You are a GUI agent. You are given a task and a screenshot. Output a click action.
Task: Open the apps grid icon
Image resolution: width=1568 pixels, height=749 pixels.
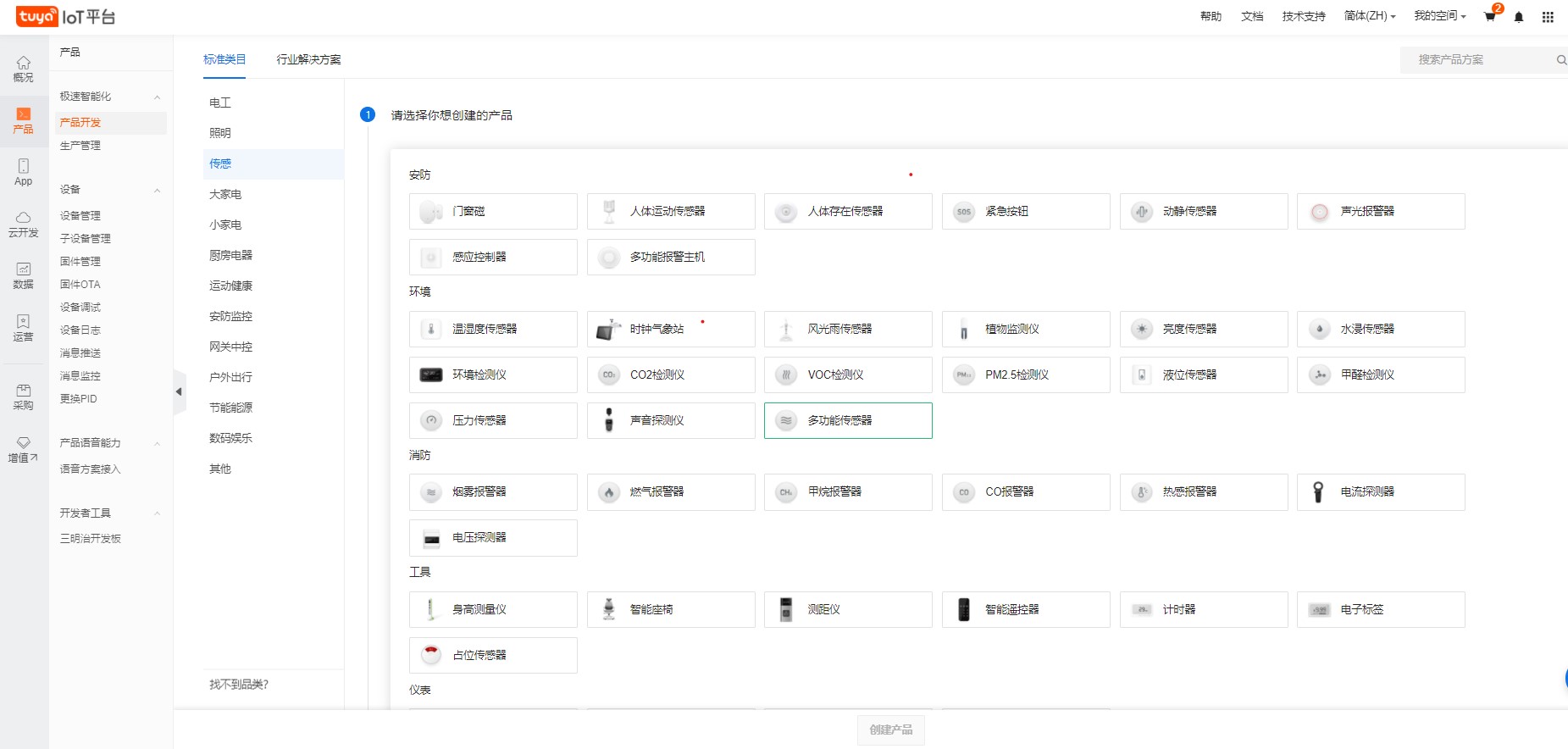click(x=1548, y=17)
